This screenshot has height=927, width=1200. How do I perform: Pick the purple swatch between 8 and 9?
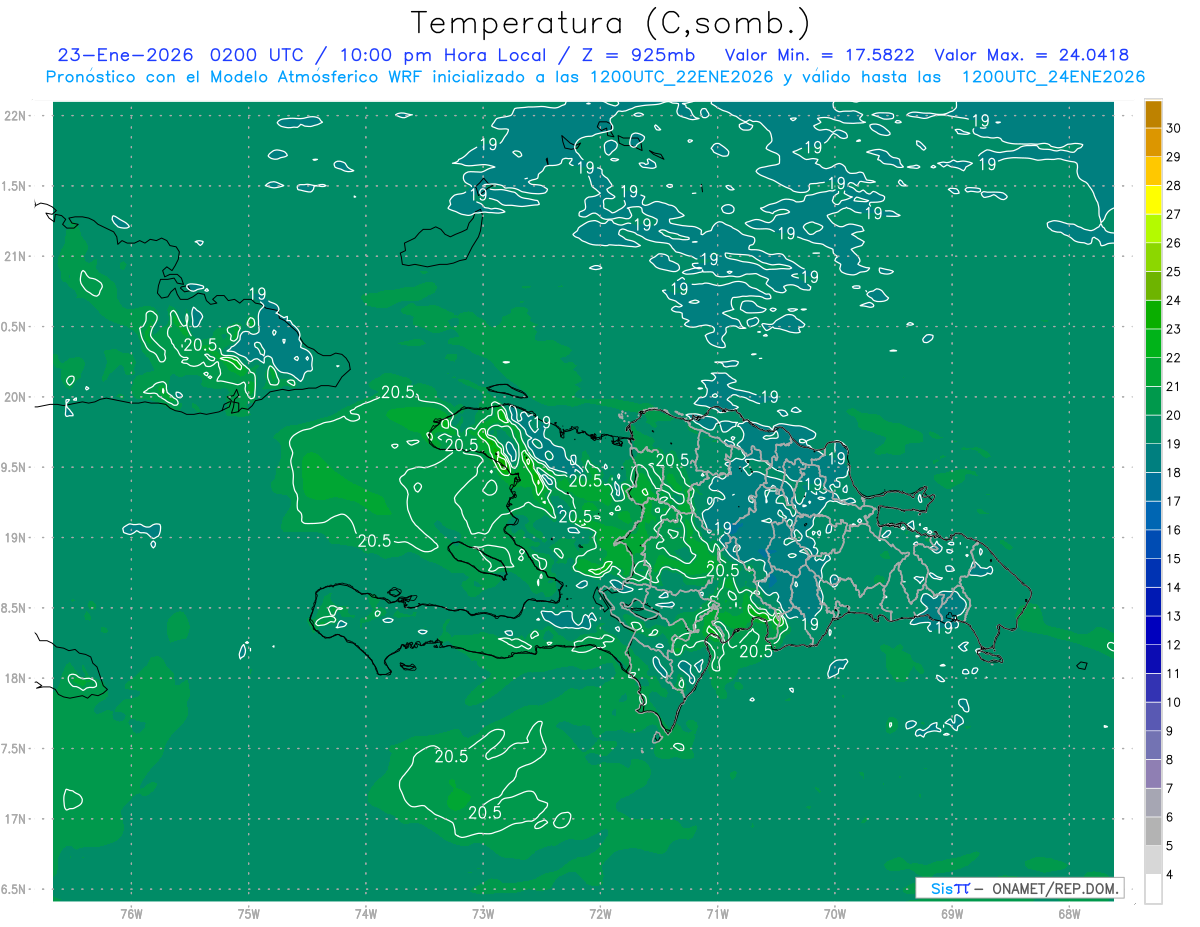pyautogui.click(x=1153, y=746)
